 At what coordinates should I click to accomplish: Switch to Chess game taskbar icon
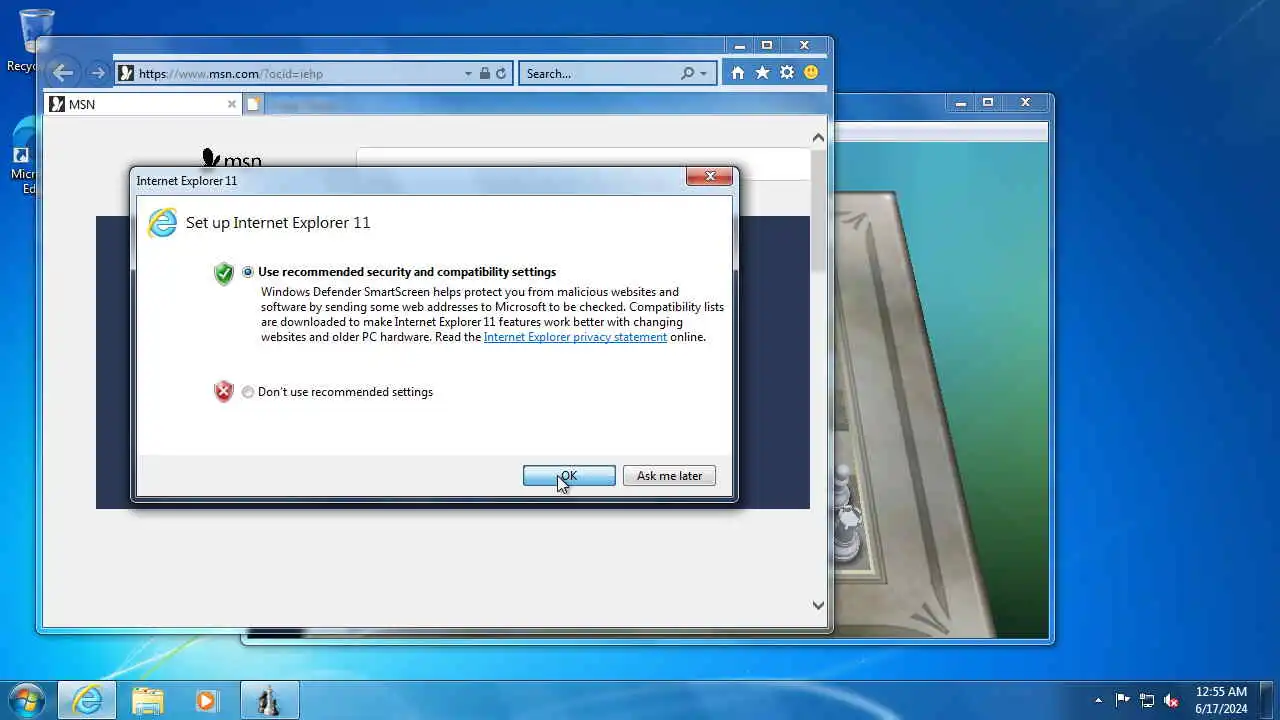pyautogui.click(x=269, y=700)
